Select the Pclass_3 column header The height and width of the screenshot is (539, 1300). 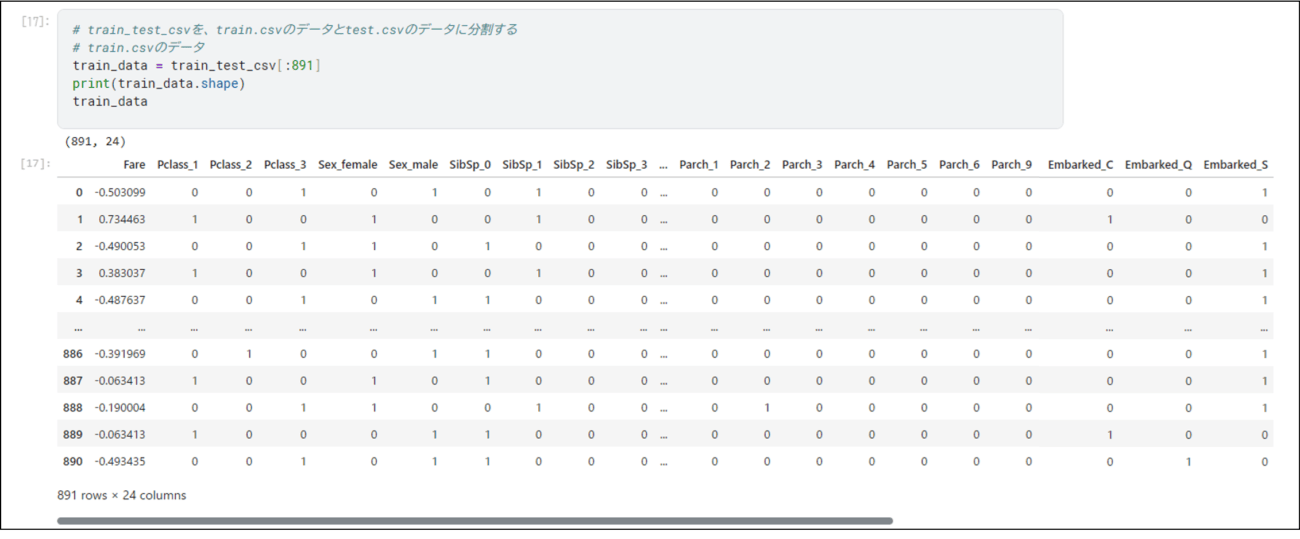[x=285, y=165]
